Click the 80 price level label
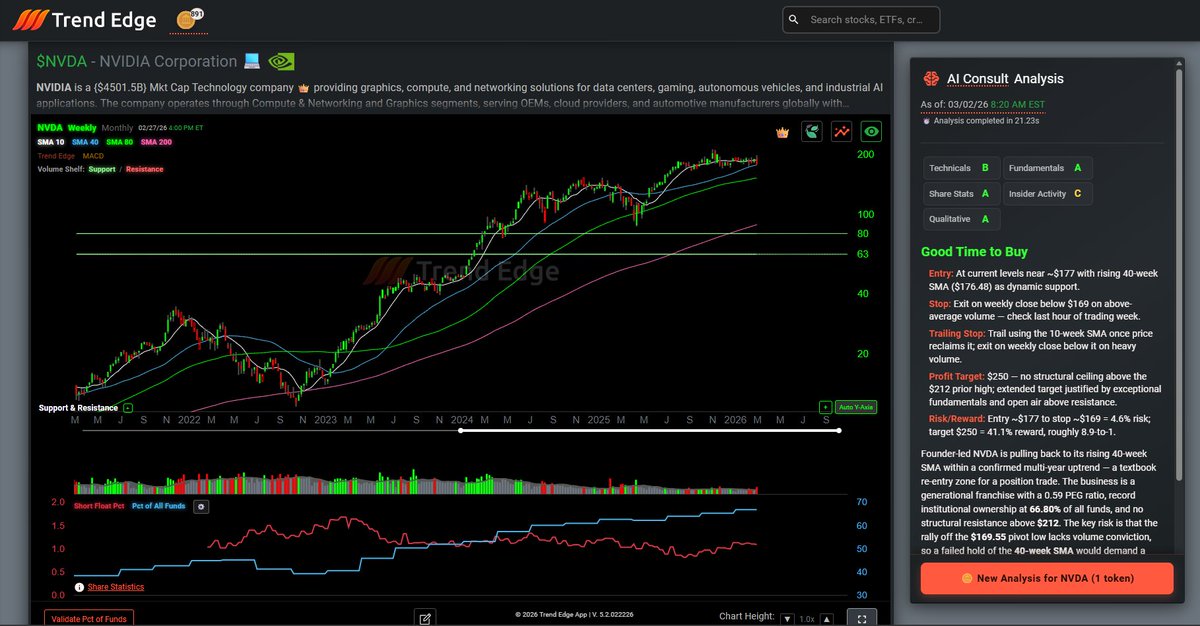Image resolution: width=1200 pixels, height=626 pixels. pos(861,233)
